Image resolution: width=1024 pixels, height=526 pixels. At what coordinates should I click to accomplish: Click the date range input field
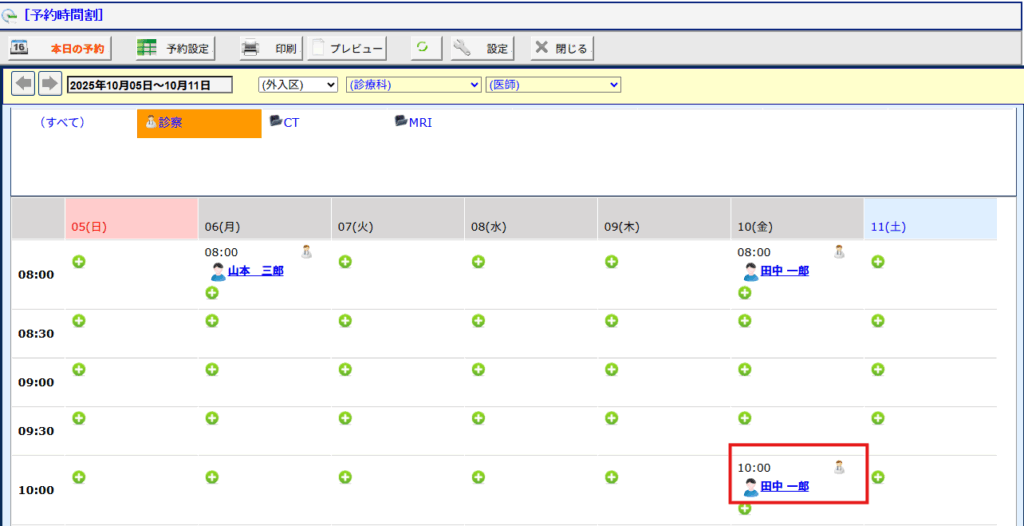pos(149,85)
